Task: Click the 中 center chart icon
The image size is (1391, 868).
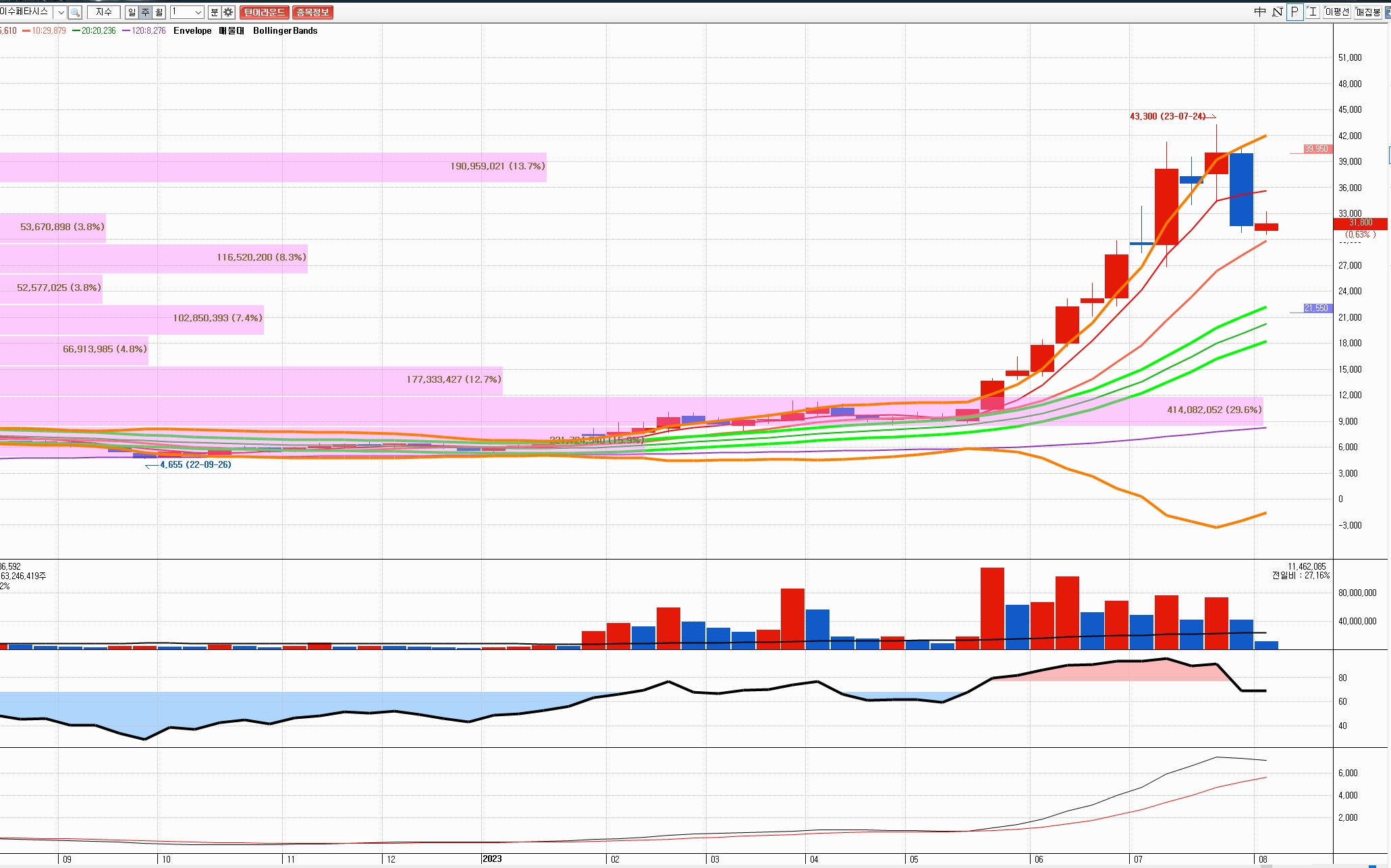Action: coord(1259,12)
